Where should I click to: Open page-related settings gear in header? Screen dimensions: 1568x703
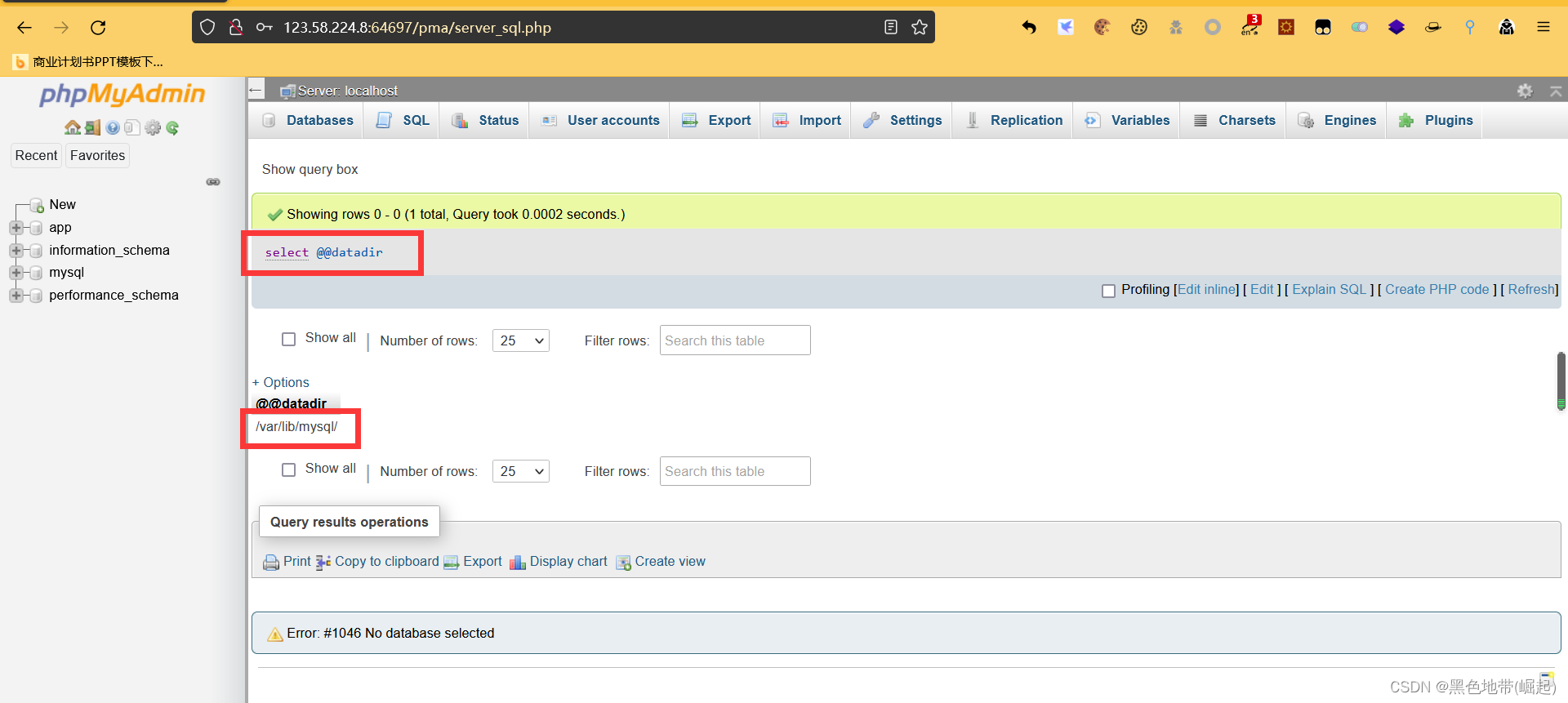pyautogui.click(x=1525, y=91)
